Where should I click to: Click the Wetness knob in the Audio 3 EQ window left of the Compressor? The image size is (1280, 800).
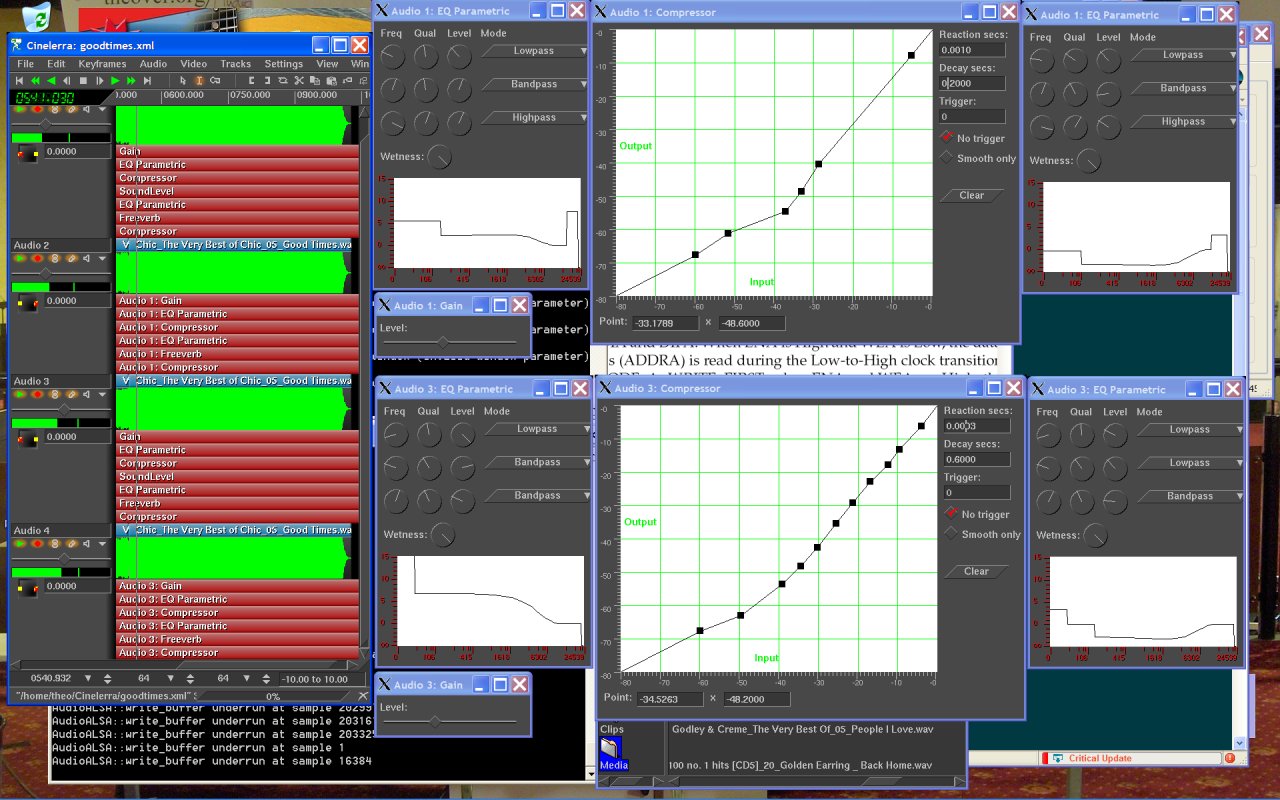(x=442, y=534)
